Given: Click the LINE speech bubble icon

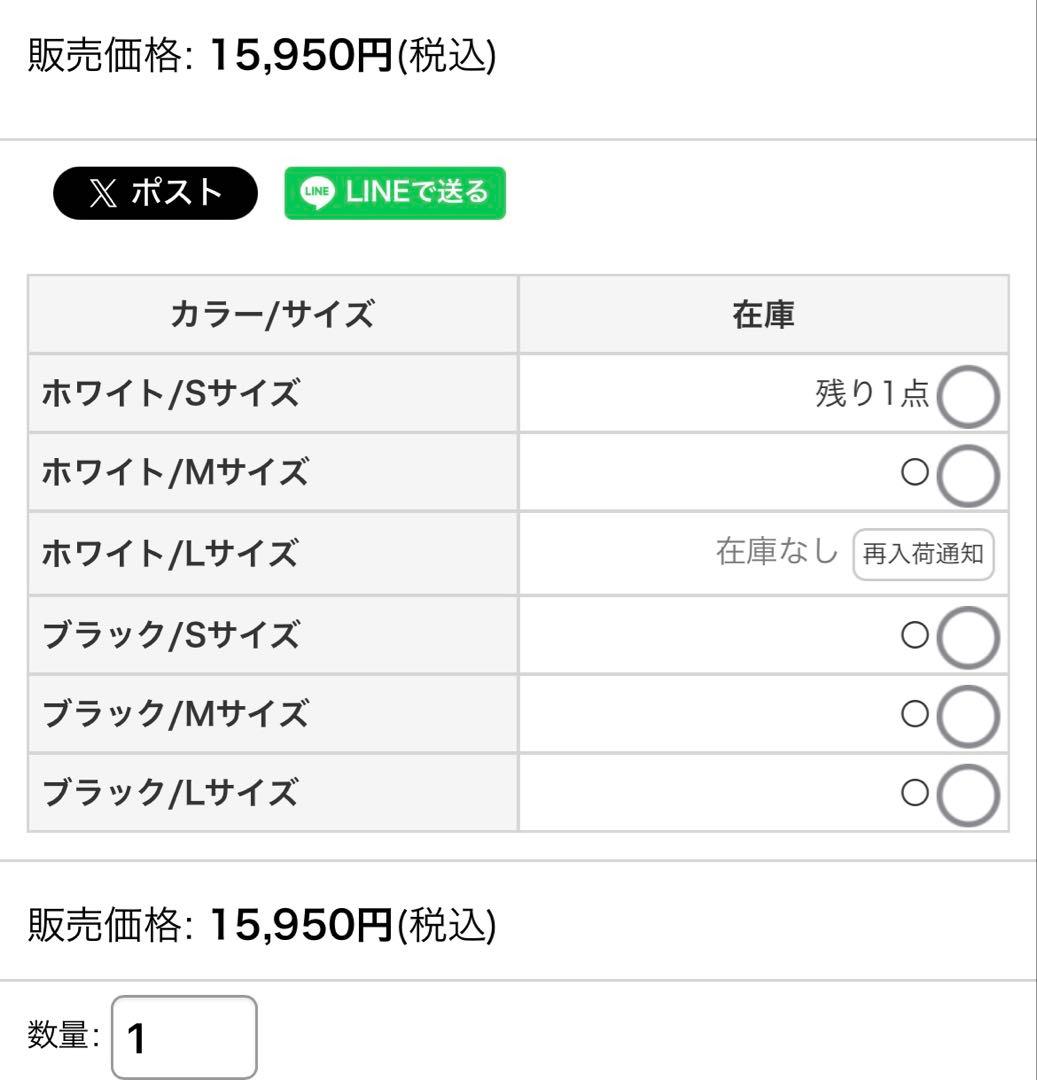Looking at the screenshot, I should pyautogui.click(x=316, y=195).
